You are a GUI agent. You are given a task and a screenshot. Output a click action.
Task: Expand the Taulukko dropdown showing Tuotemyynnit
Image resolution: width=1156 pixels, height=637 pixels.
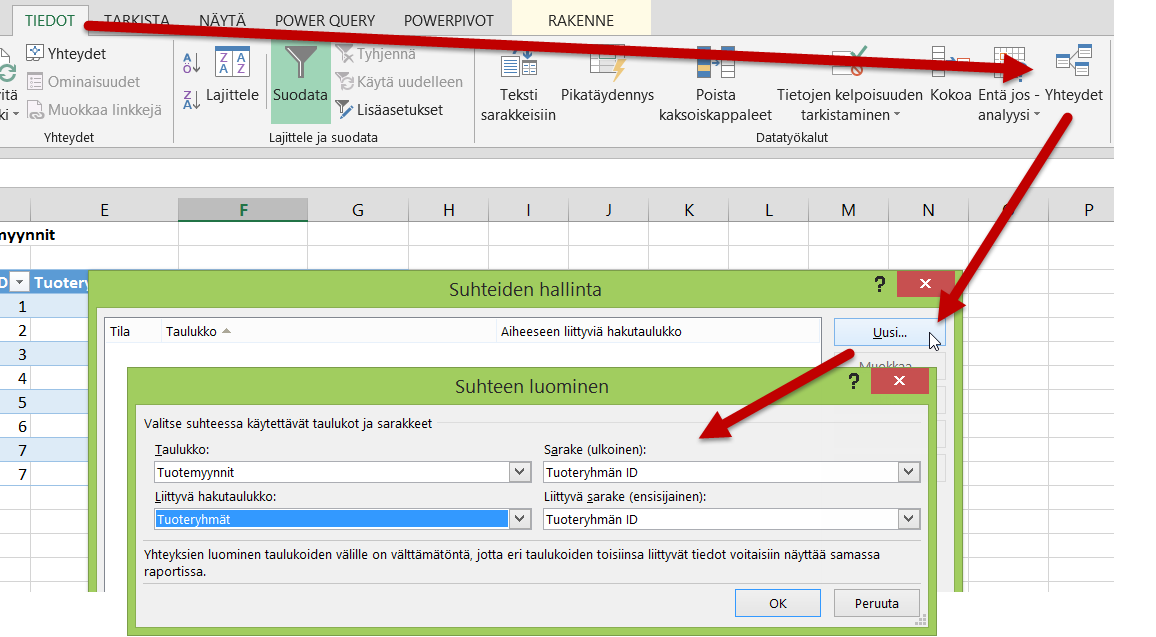point(519,472)
